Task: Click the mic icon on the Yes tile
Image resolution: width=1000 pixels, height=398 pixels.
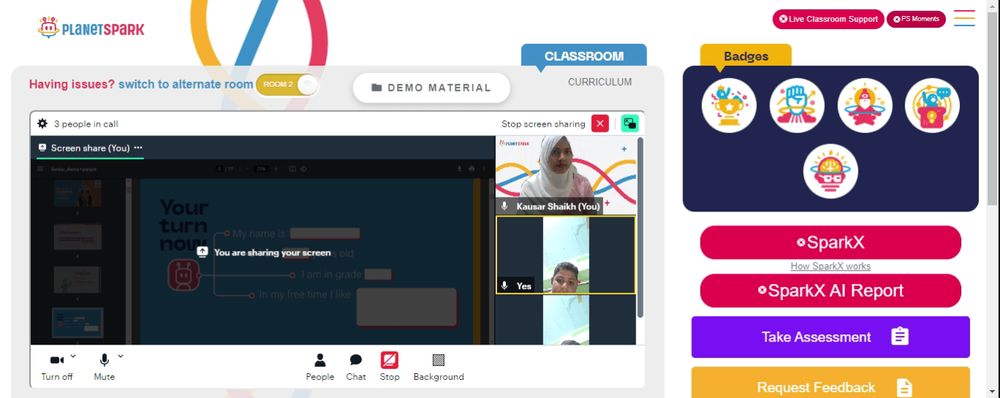Action: click(x=504, y=286)
